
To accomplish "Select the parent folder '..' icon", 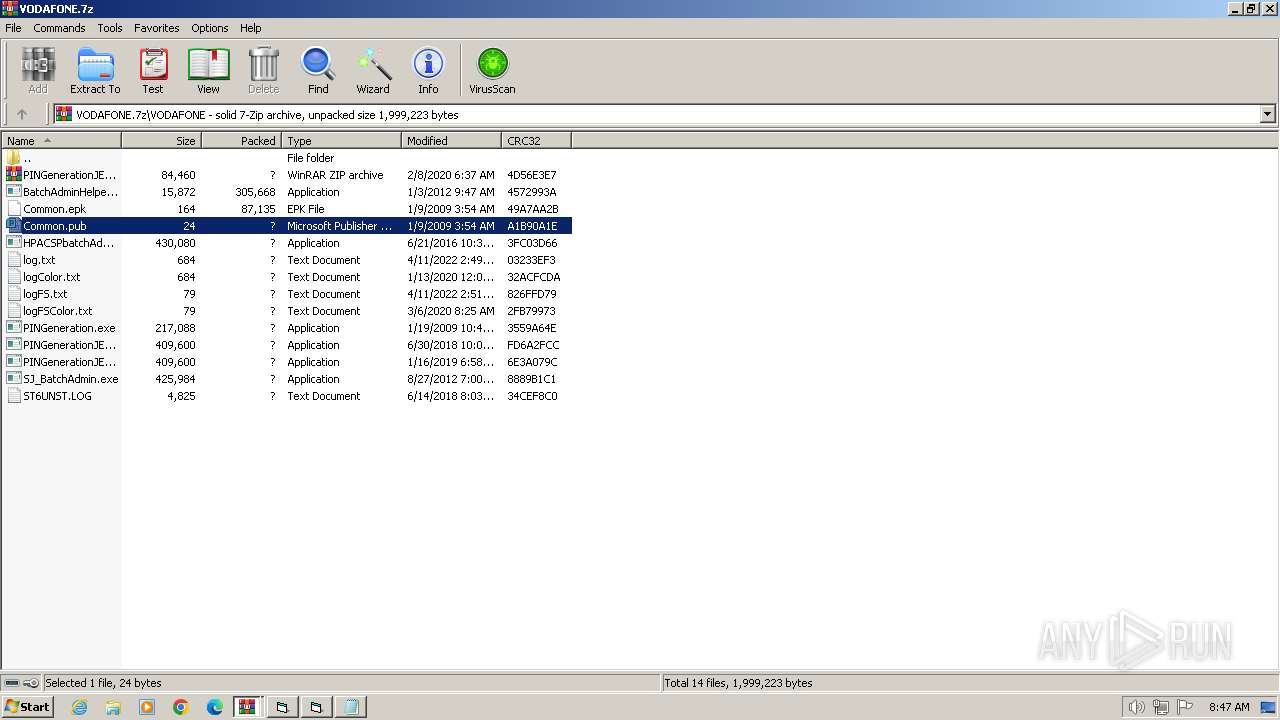I will pos(14,158).
